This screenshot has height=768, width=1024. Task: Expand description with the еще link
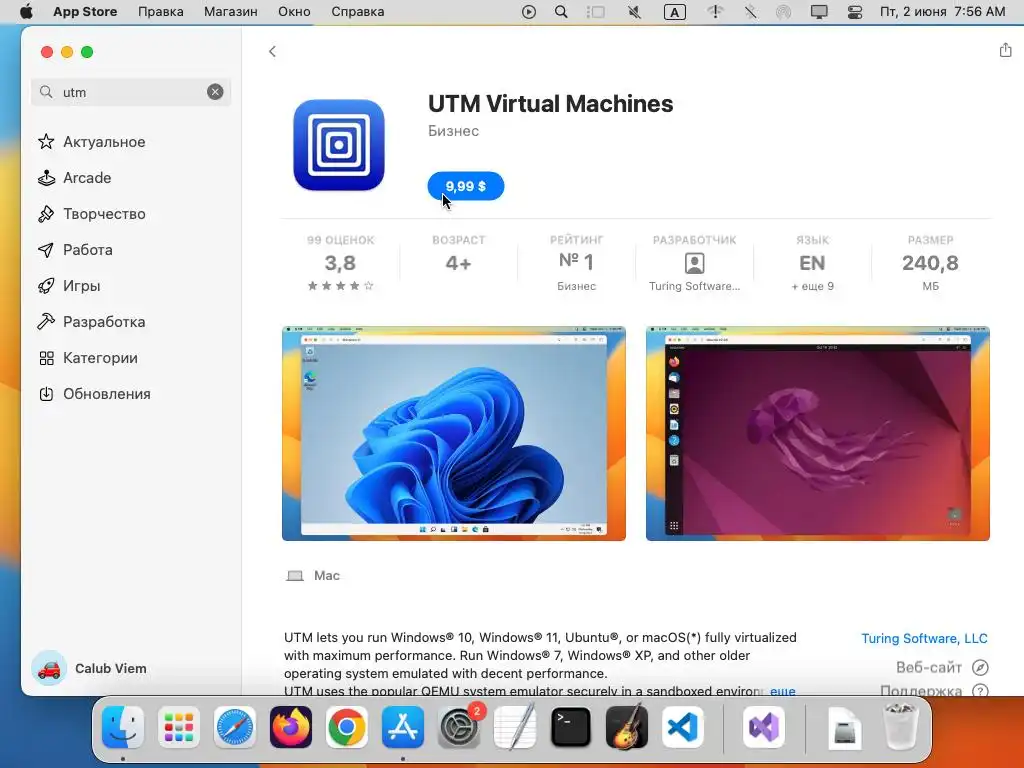point(782,690)
